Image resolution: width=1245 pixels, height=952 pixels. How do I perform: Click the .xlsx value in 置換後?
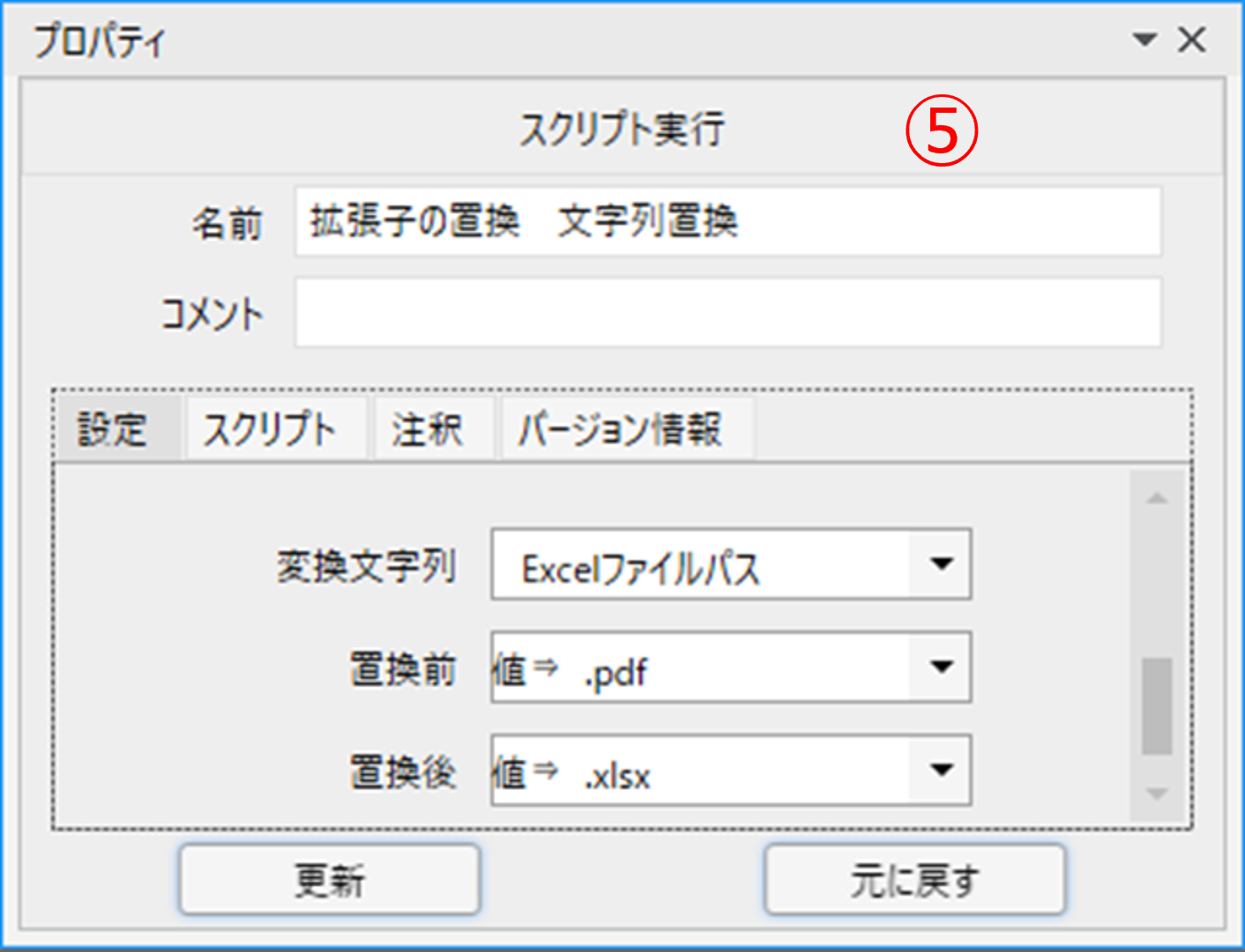coord(617,777)
